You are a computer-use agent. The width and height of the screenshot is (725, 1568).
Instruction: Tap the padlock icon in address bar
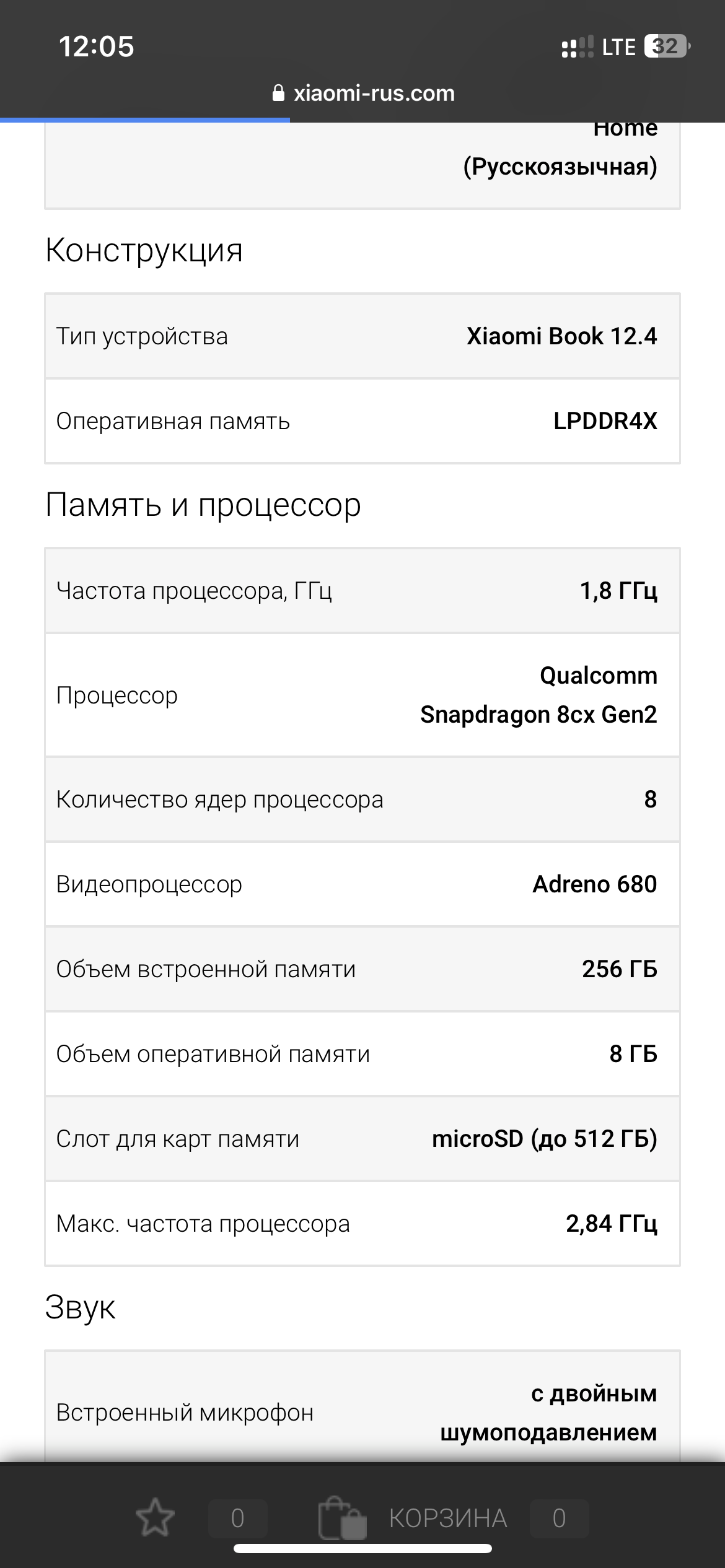click(x=278, y=94)
